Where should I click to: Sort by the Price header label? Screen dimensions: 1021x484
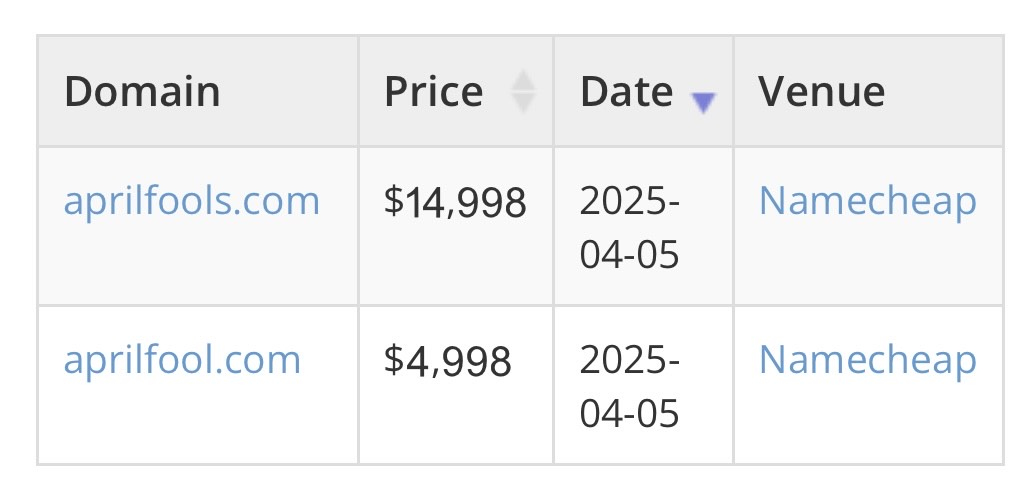(x=433, y=92)
